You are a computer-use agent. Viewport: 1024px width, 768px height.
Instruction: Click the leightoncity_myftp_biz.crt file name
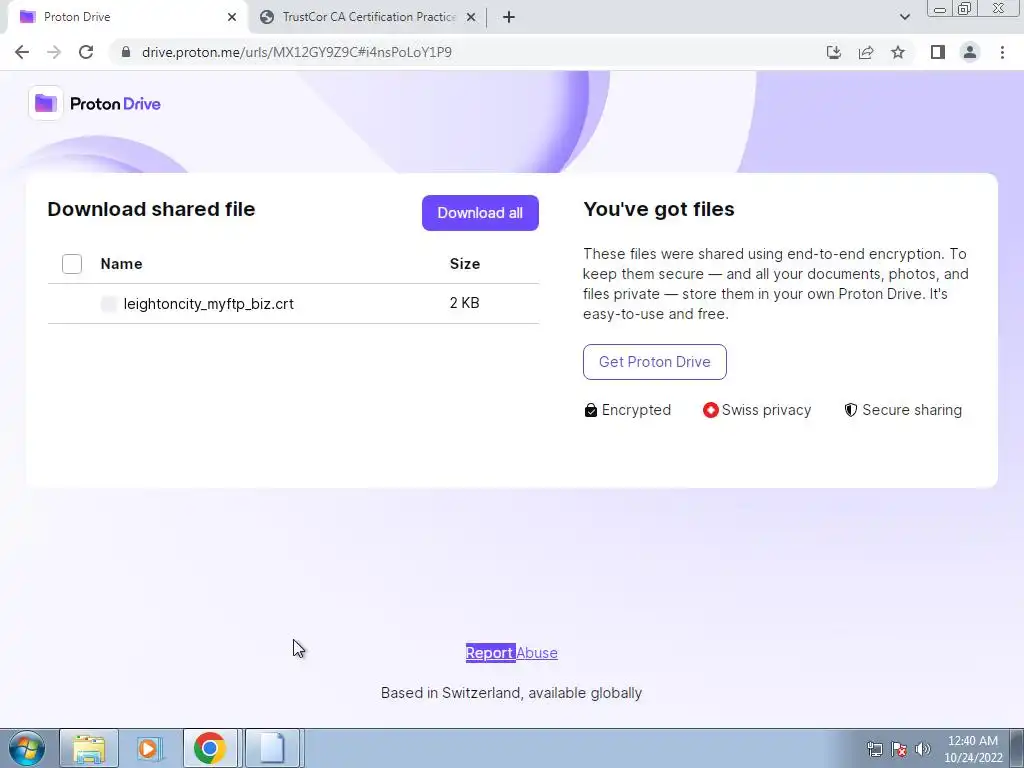pyautogui.click(x=208, y=304)
